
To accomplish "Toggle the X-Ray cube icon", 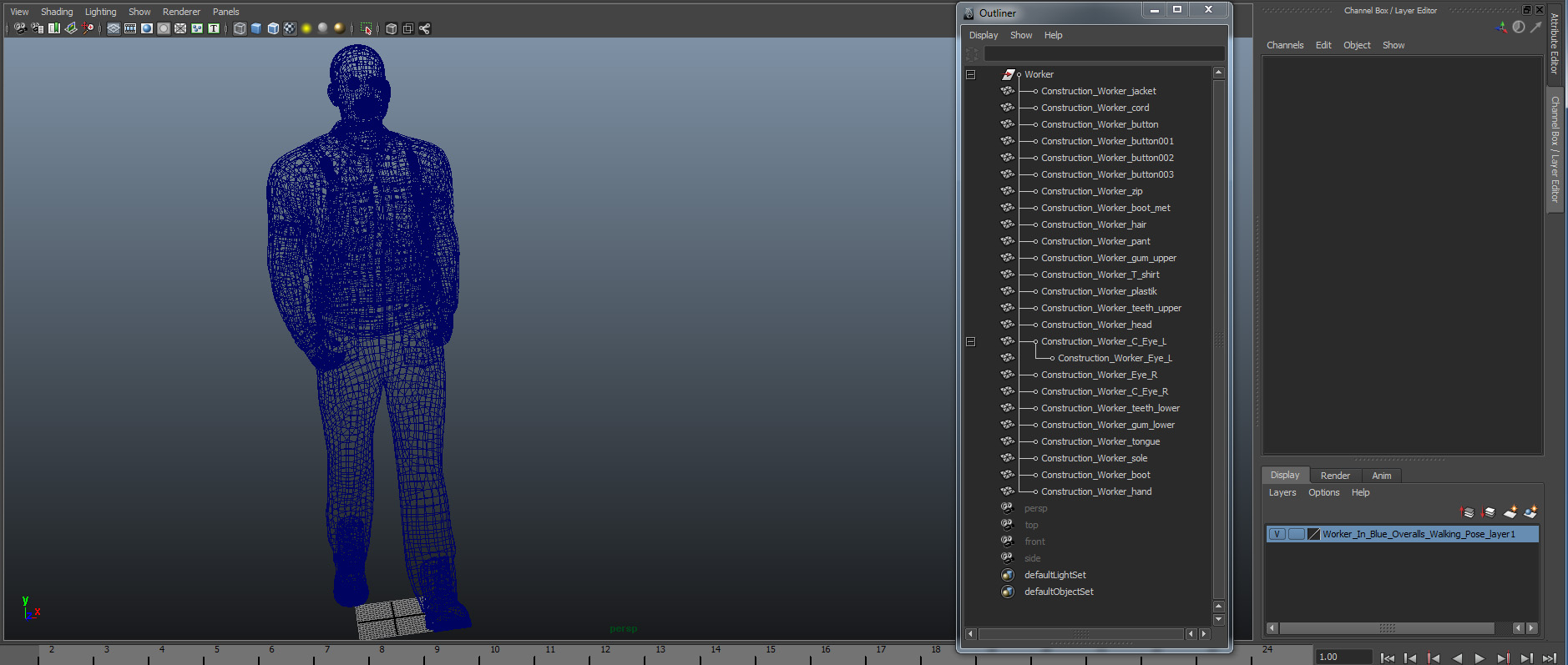I will click(x=391, y=28).
